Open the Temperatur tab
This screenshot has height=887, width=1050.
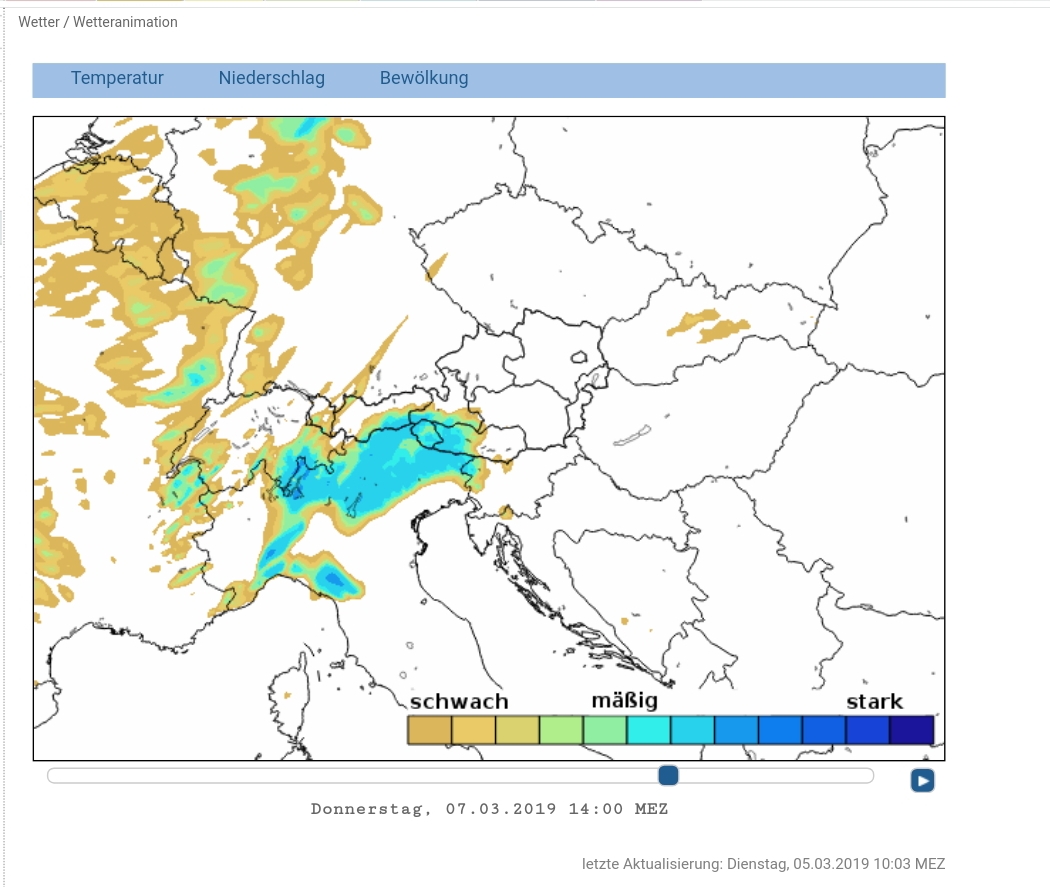[x=117, y=78]
